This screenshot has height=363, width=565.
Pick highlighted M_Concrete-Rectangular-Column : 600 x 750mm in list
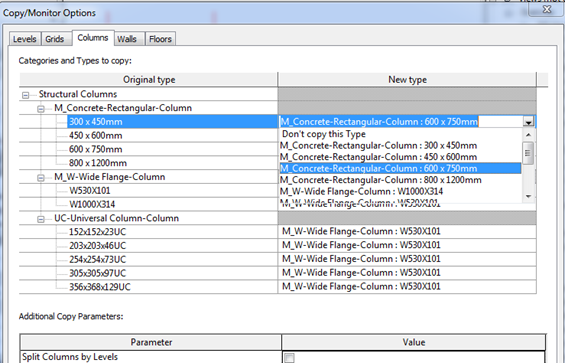click(401, 168)
